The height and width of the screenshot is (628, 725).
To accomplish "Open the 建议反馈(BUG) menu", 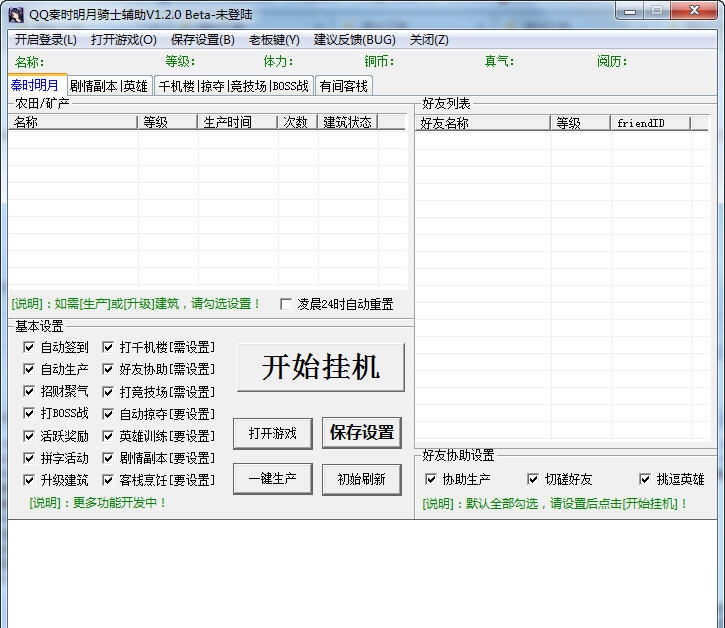I will pos(355,40).
